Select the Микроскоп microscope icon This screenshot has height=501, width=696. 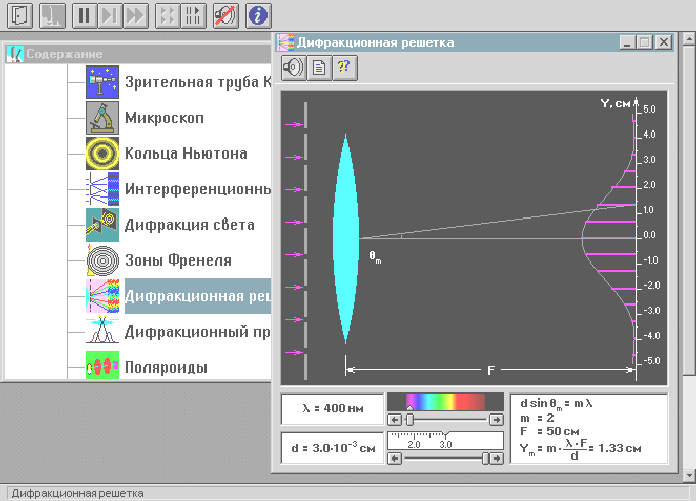[x=103, y=118]
